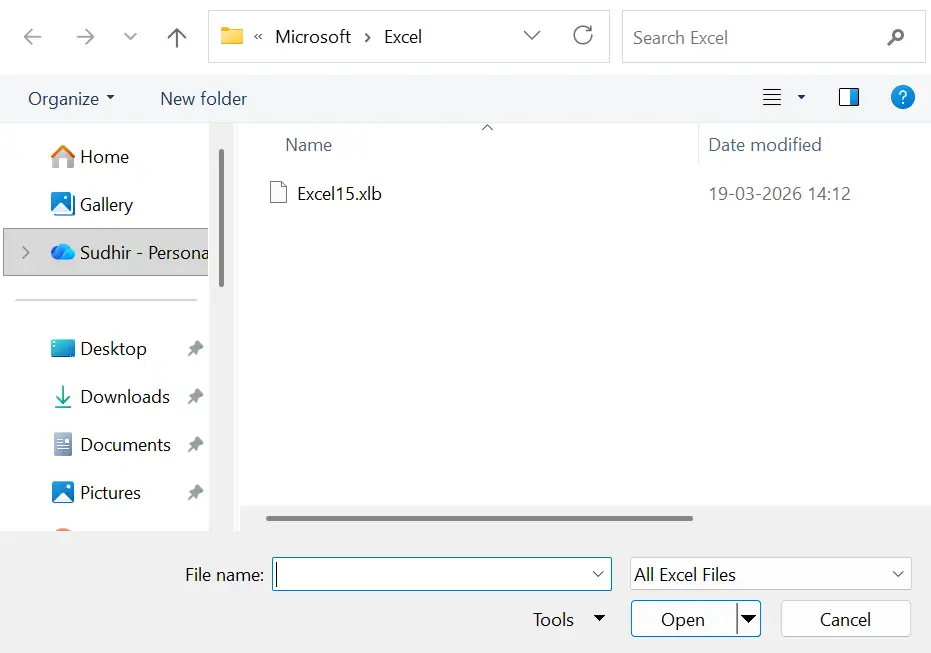Viewport: 931px width, 653px height.
Task: Click the preview pane icon
Action: 849,96
